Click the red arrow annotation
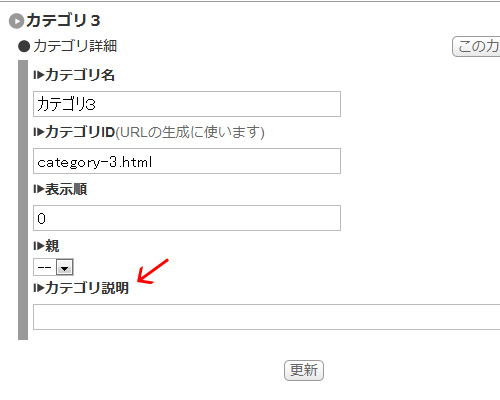The width and height of the screenshot is (500, 400). pos(153,272)
